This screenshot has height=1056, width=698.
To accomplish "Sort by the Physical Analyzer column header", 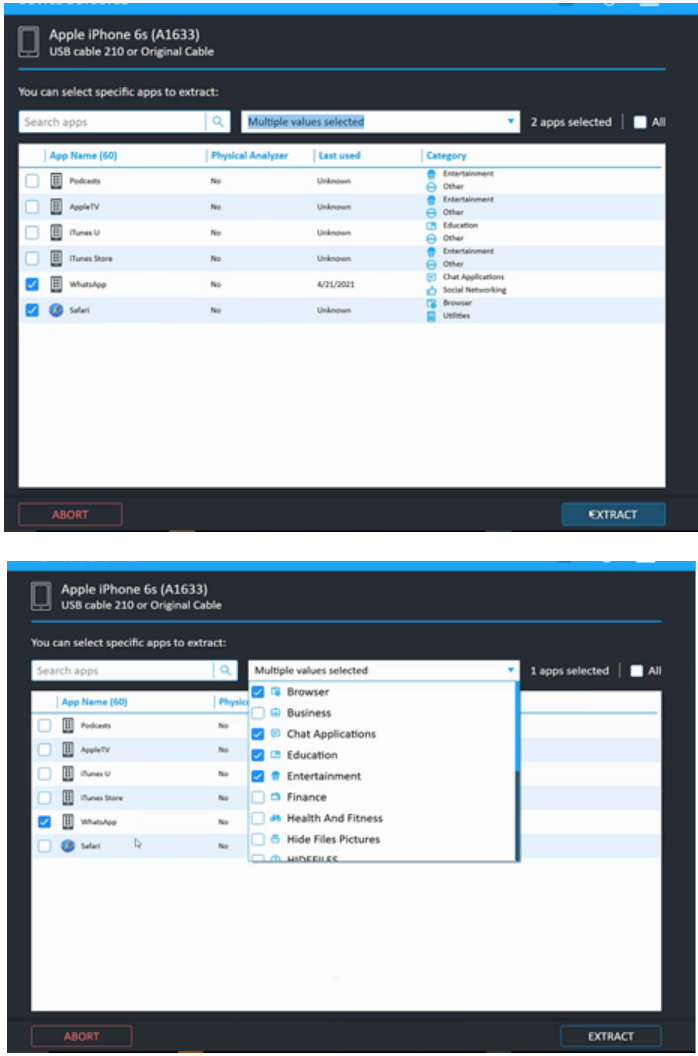I will pyautogui.click(x=249, y=156).
